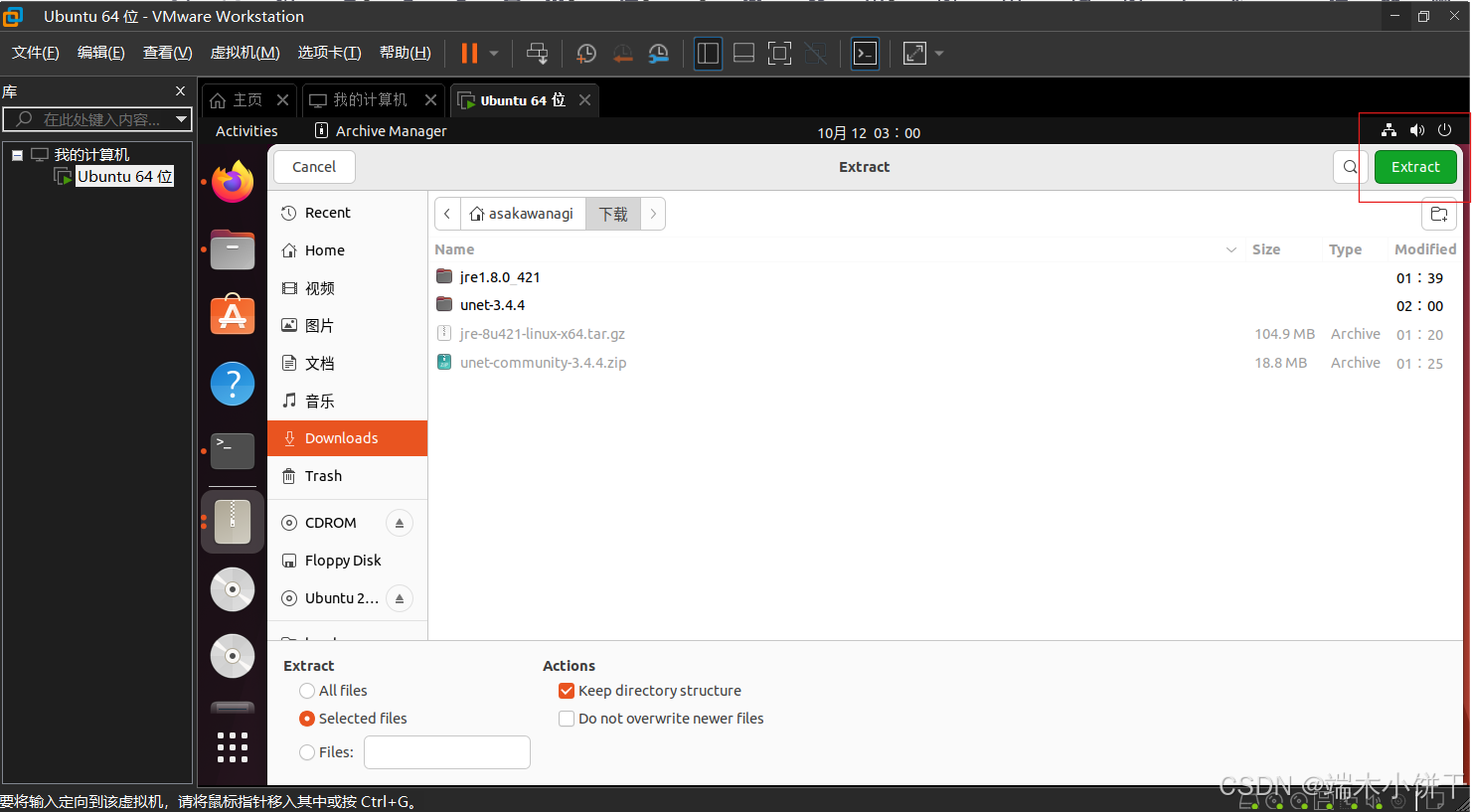The image size is (1472, 812).
Task: Open the 文件(F) menu
Action: (x=36, y=53)
